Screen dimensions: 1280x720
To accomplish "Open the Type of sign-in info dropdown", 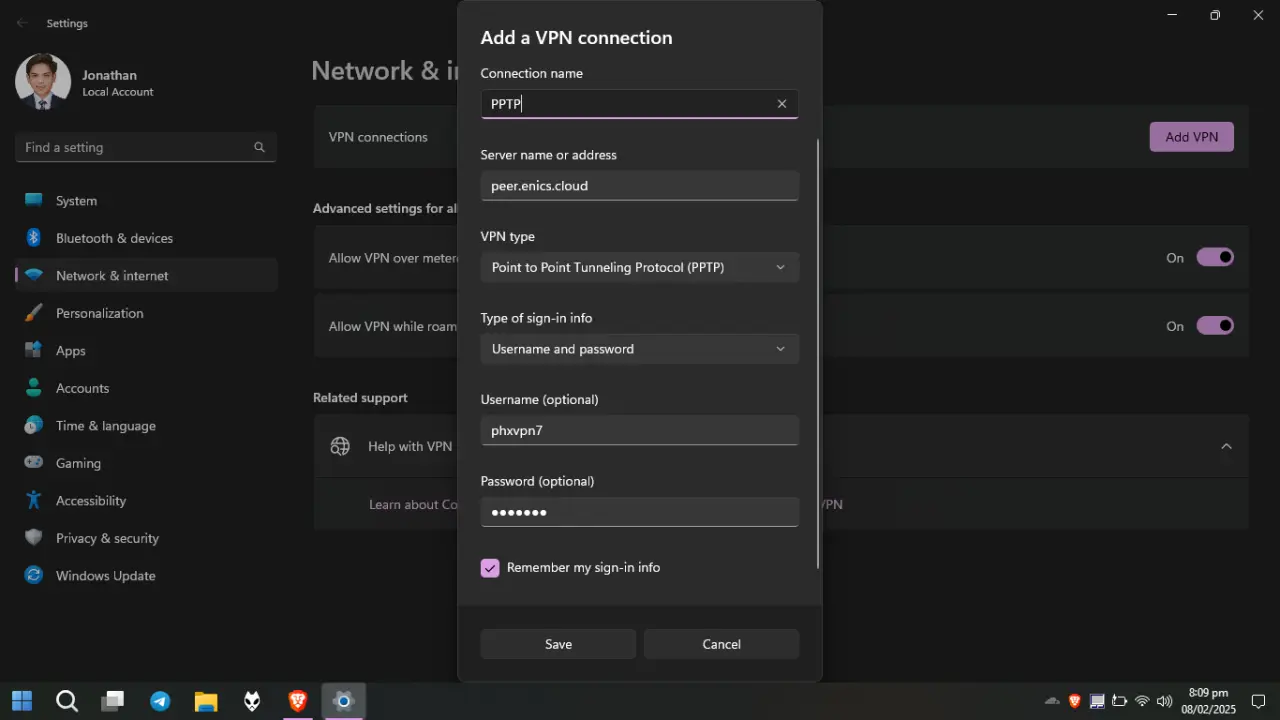I will [640, 349].
